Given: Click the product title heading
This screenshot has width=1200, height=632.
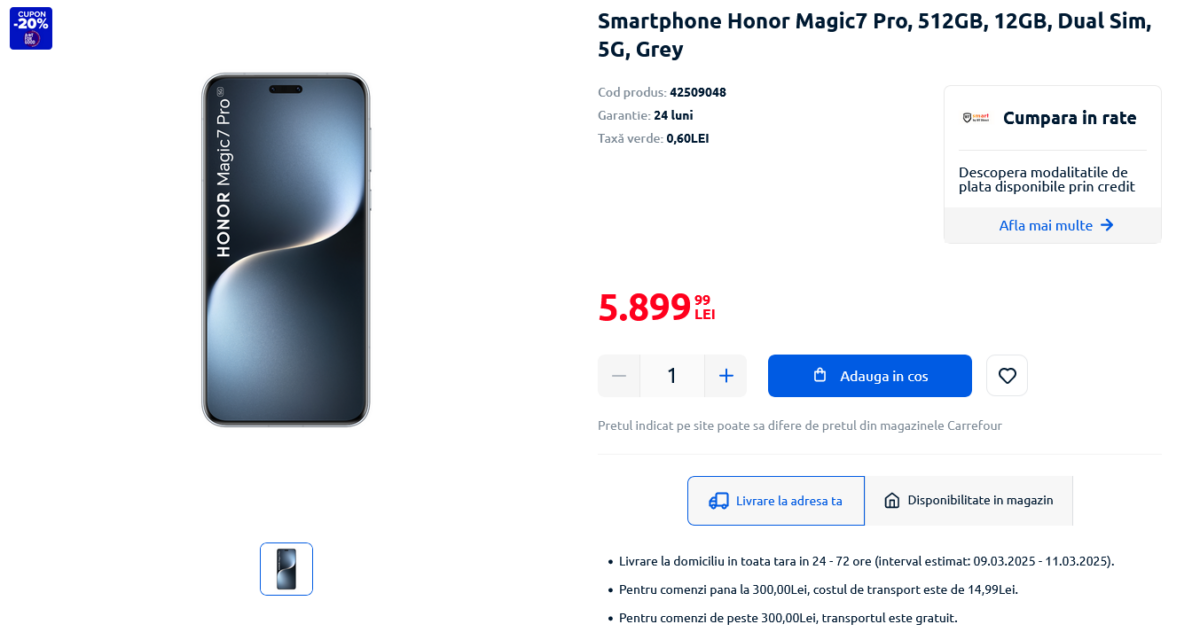Looking at the screenshot, I should [x=874, y=35].
